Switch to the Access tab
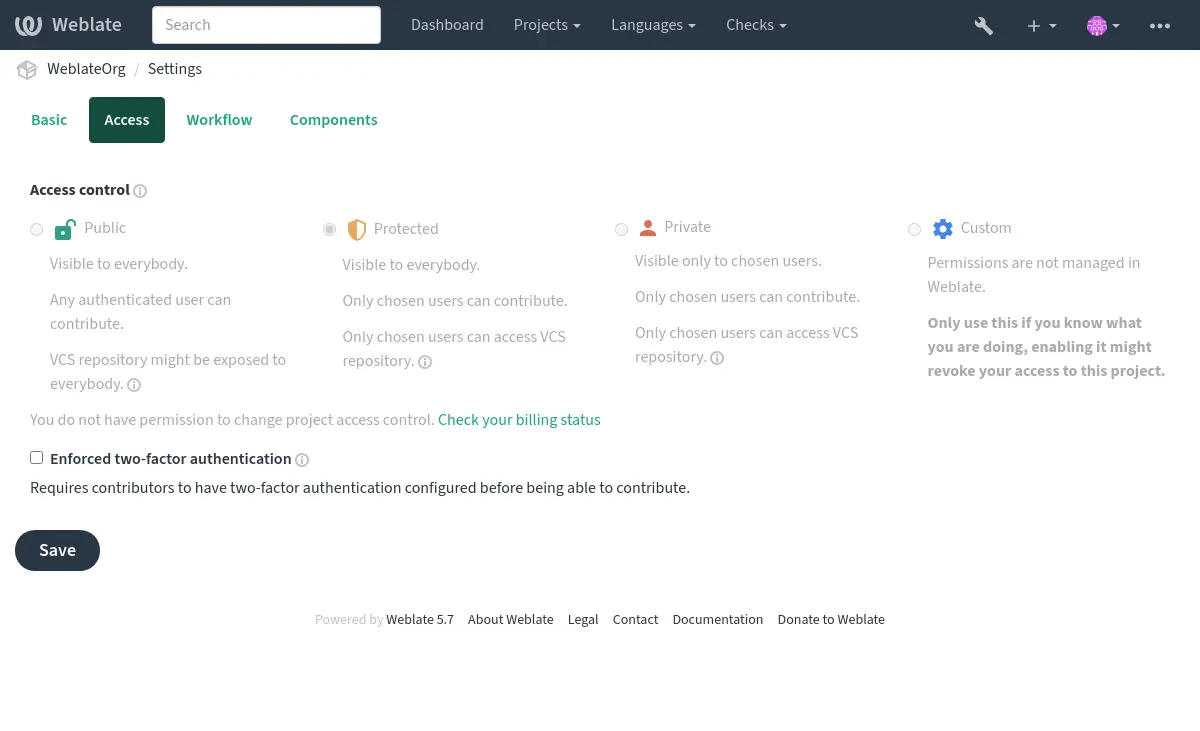The width and height of the screenshot is (1200, 731). (127, 120)
